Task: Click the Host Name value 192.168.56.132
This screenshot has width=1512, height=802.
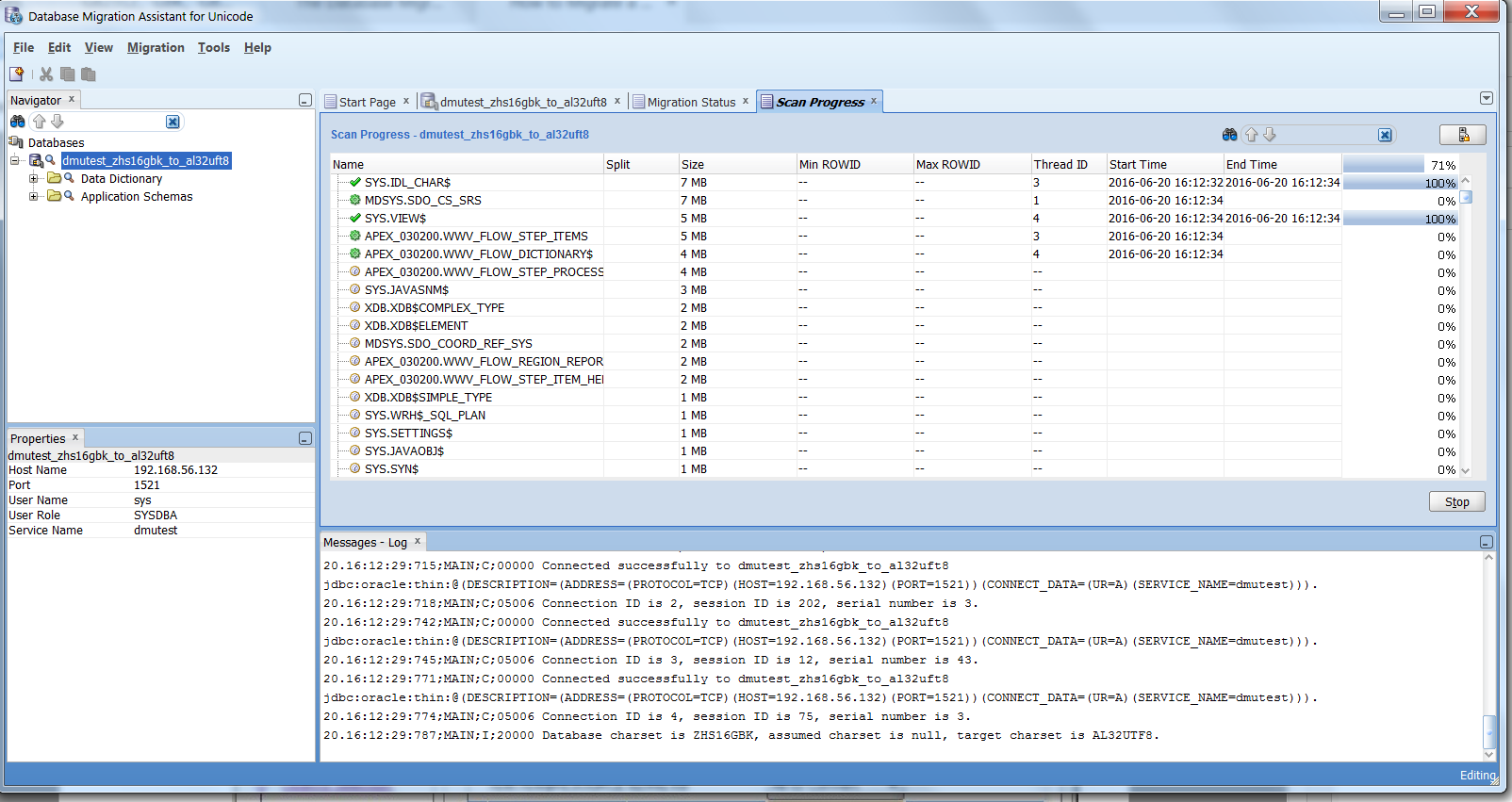Action: pos(175,469)
